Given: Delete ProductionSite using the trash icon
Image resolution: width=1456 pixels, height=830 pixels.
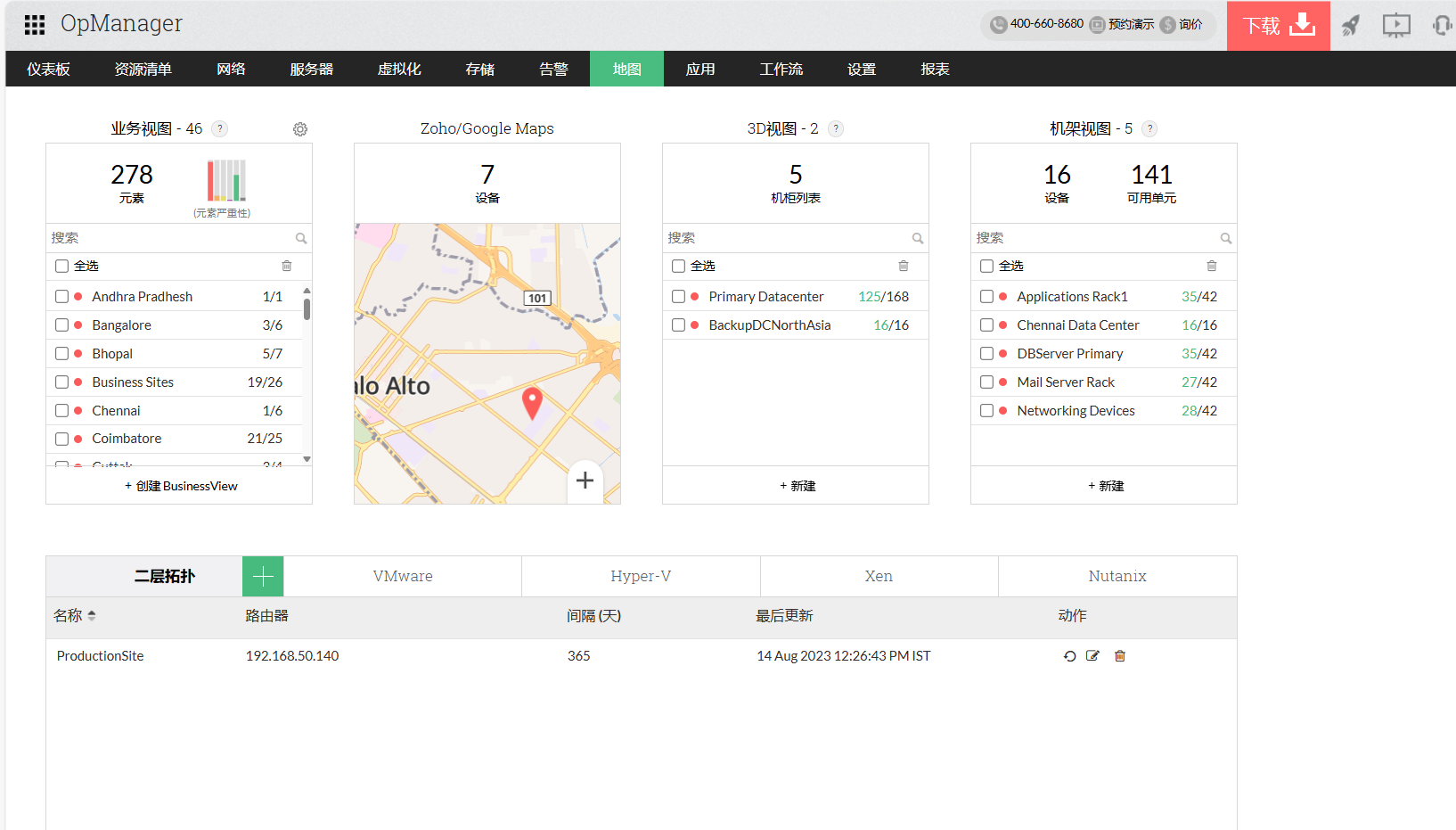Looking at the screenshot, I should (1120, 656).
